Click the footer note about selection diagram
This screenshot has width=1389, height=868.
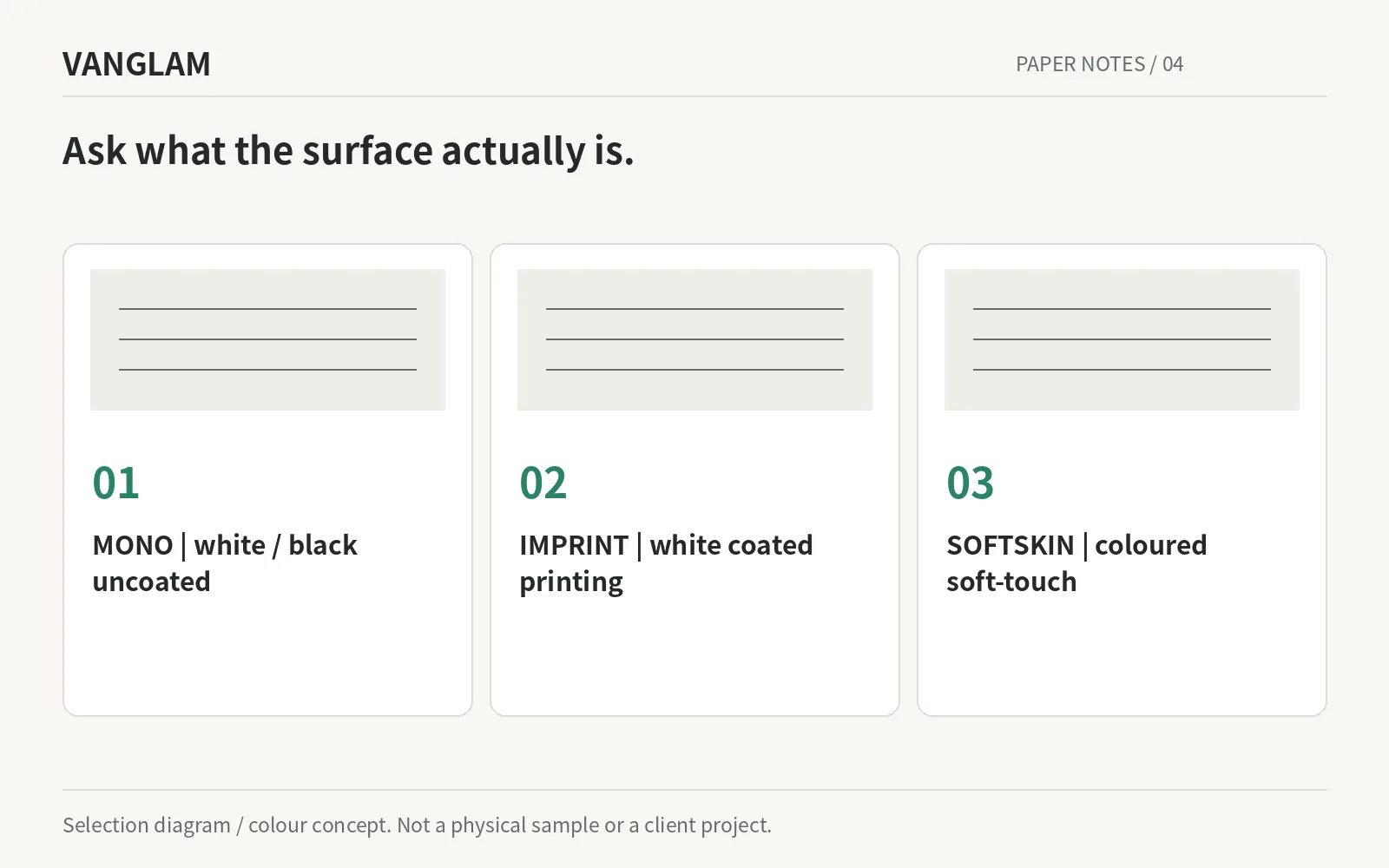[x=417, y=825]
